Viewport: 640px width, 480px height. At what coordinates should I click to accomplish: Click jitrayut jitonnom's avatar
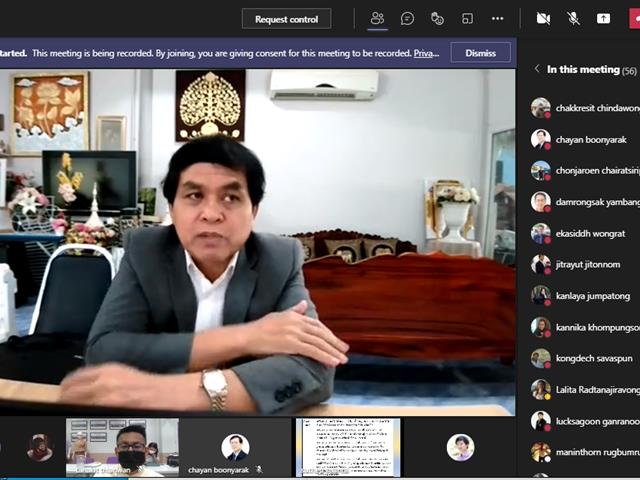click(541, 264)
